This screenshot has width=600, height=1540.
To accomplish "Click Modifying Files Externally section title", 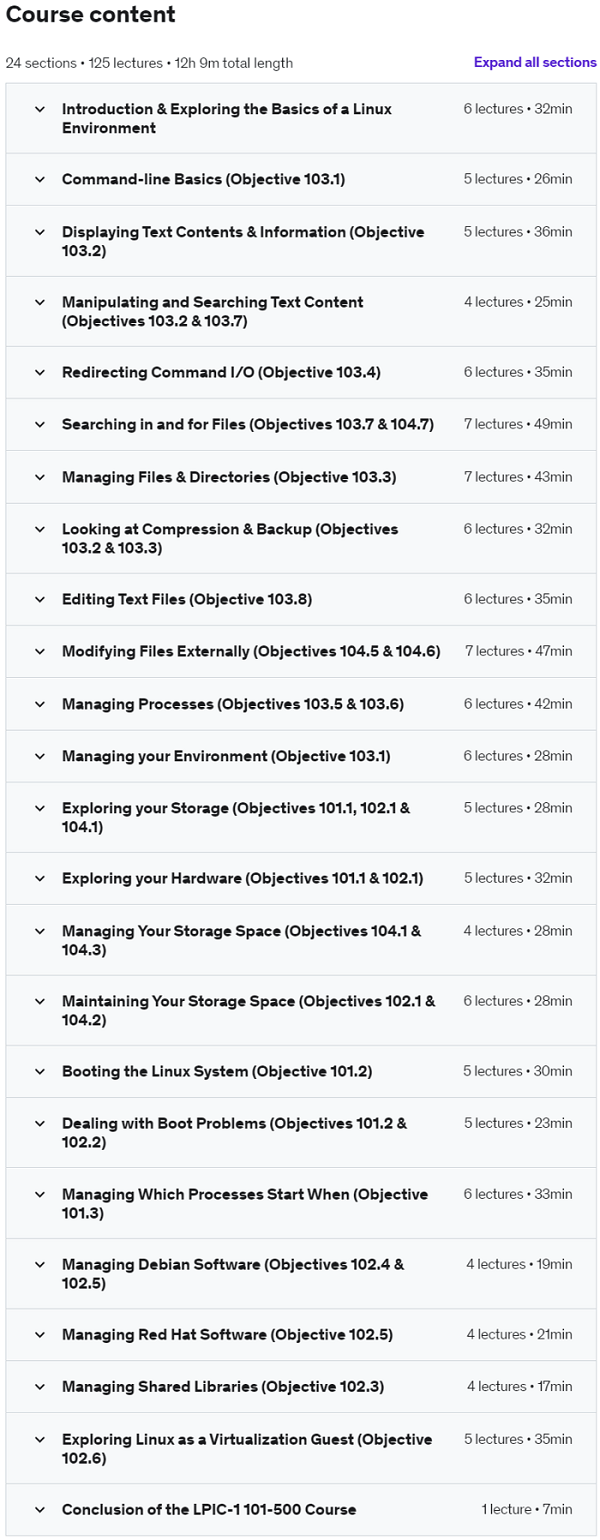I will (x=250, y=652).
